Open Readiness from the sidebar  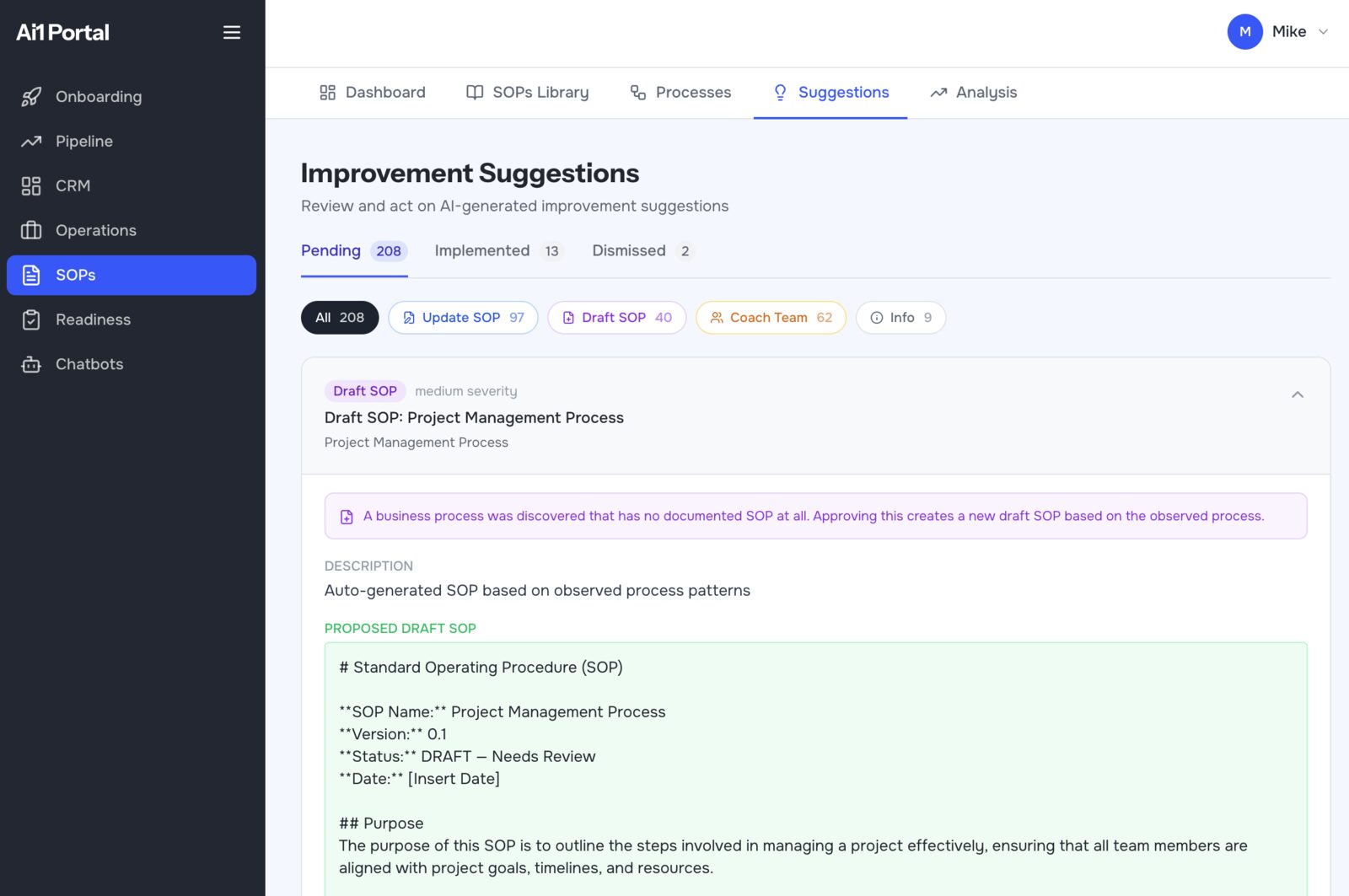point(132,320)
